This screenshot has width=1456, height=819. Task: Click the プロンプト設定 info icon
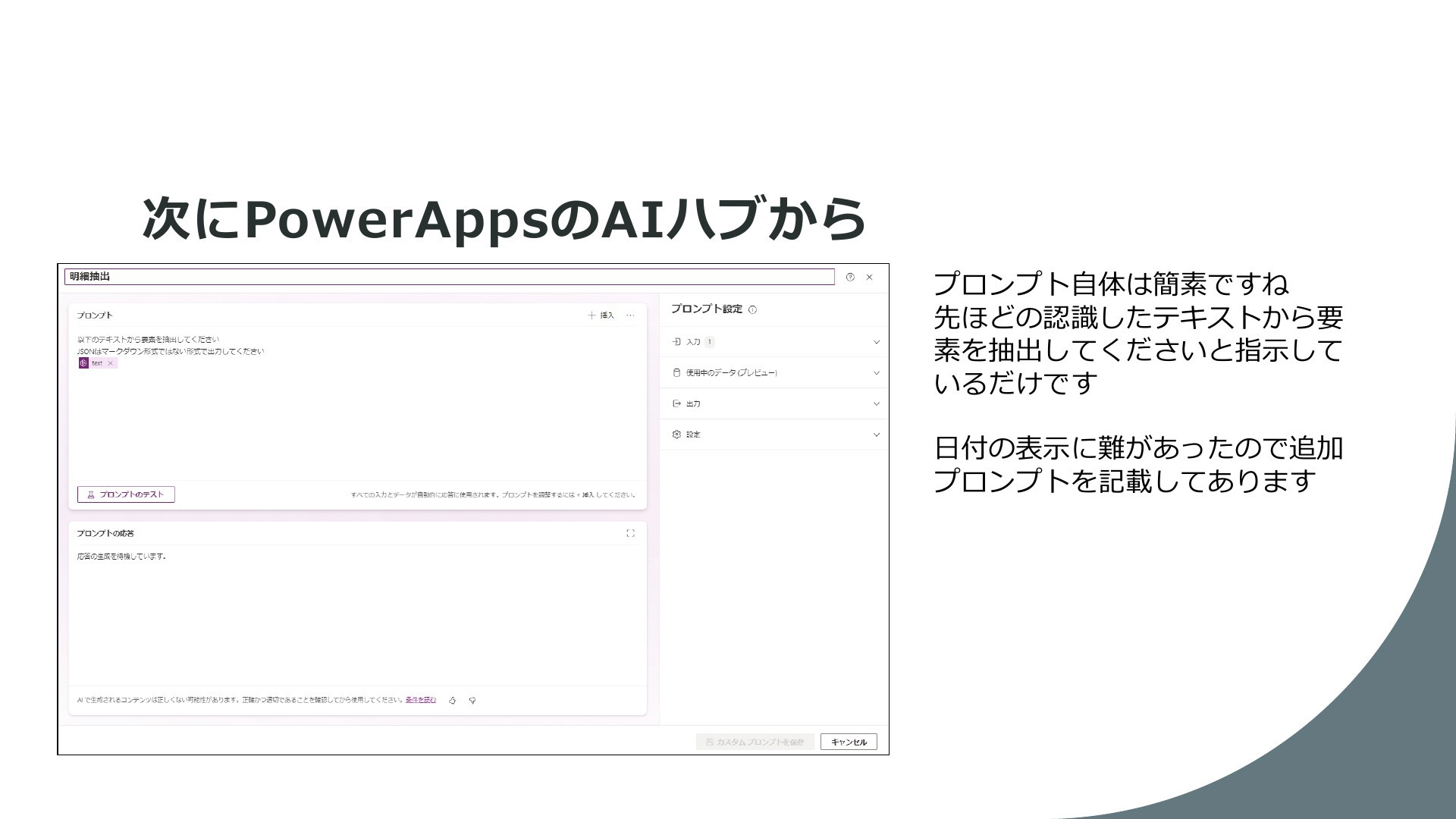click(x=752, y=309)
